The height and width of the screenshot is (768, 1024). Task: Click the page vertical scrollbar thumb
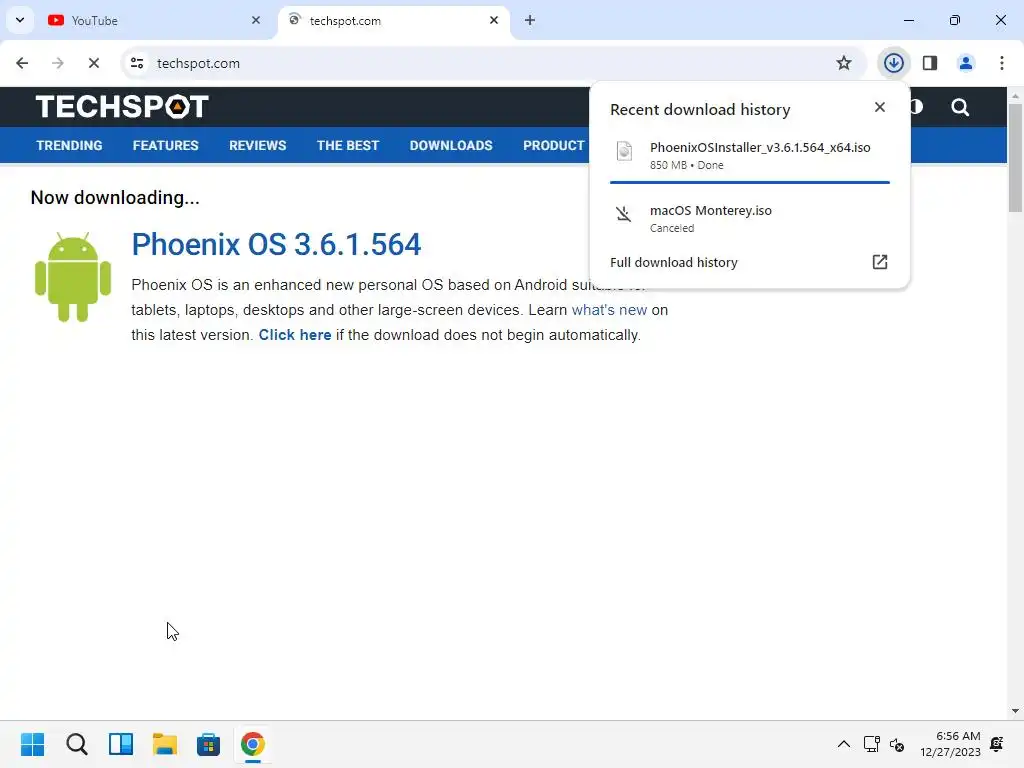tap(1015, 157)
